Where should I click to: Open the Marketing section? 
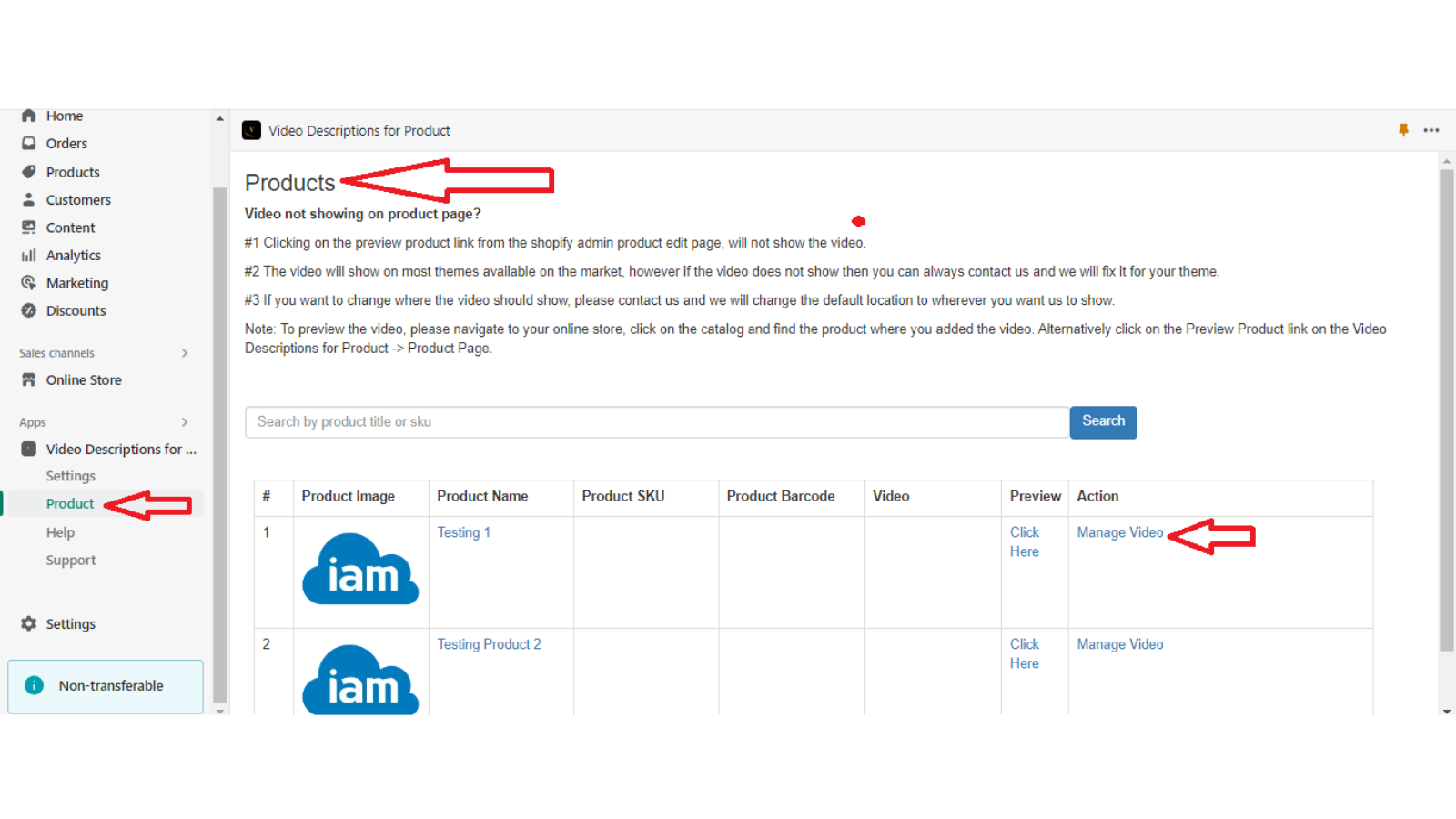coord(77,283)
